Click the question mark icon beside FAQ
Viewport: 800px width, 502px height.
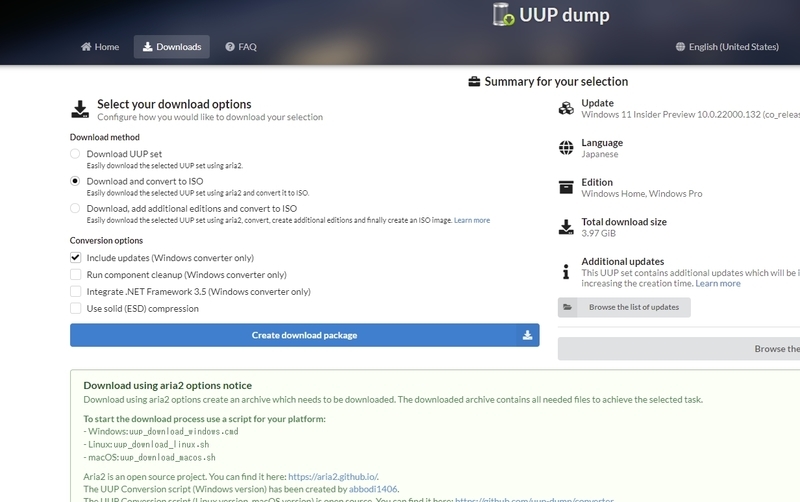click(x=230, y=47)
